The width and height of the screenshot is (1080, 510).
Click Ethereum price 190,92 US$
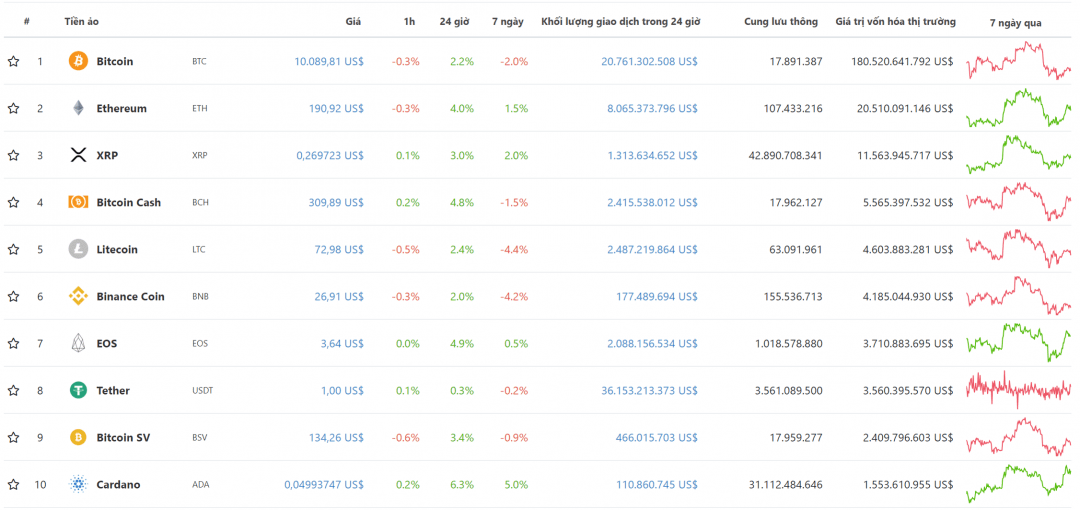pos(337,108)
